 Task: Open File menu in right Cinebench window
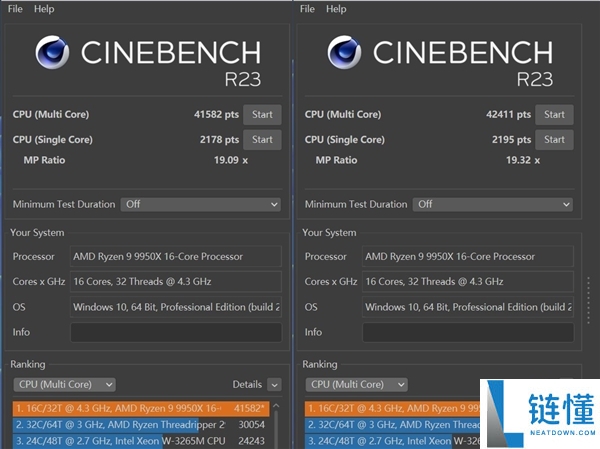click(x=307, y=8)
